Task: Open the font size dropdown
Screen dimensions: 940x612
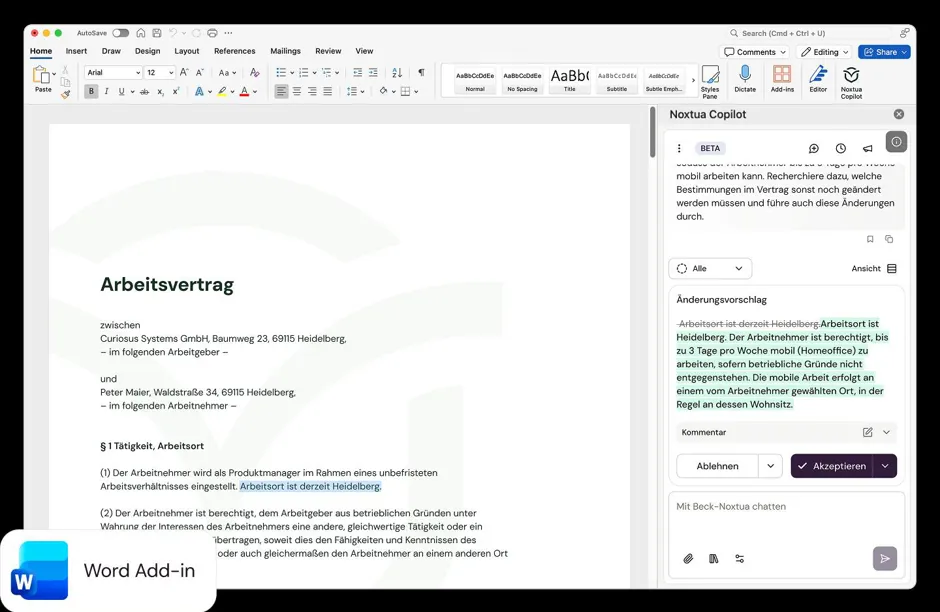Action: pyautogui.click(x=171, y=73)
